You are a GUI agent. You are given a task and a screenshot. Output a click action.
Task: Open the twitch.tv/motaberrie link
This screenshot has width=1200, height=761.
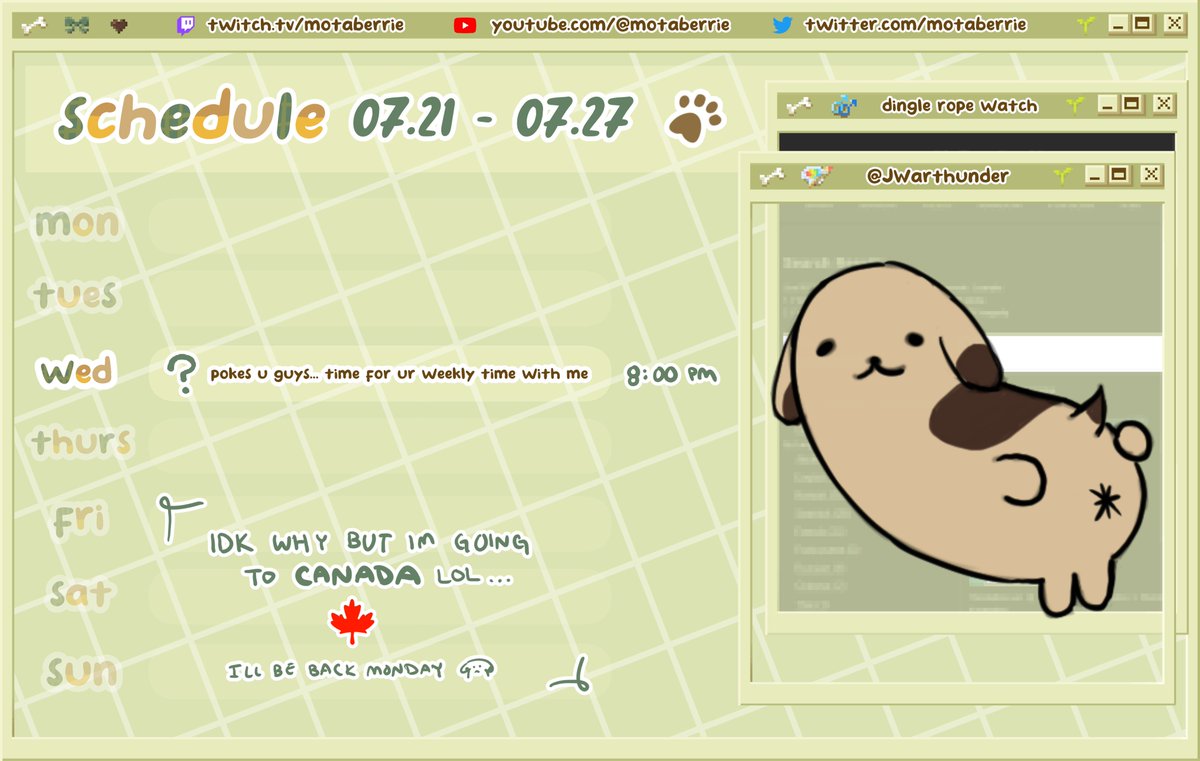click(x=305, y=25)
